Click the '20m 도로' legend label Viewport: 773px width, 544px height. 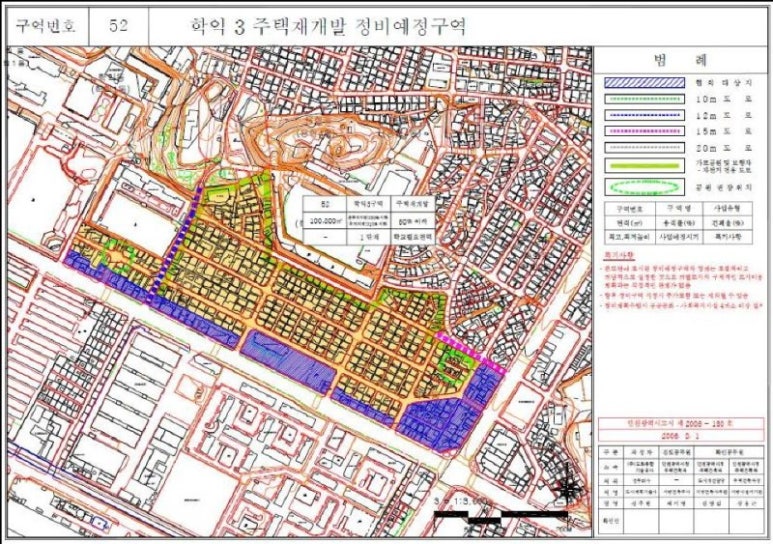(x=724, y=148)
